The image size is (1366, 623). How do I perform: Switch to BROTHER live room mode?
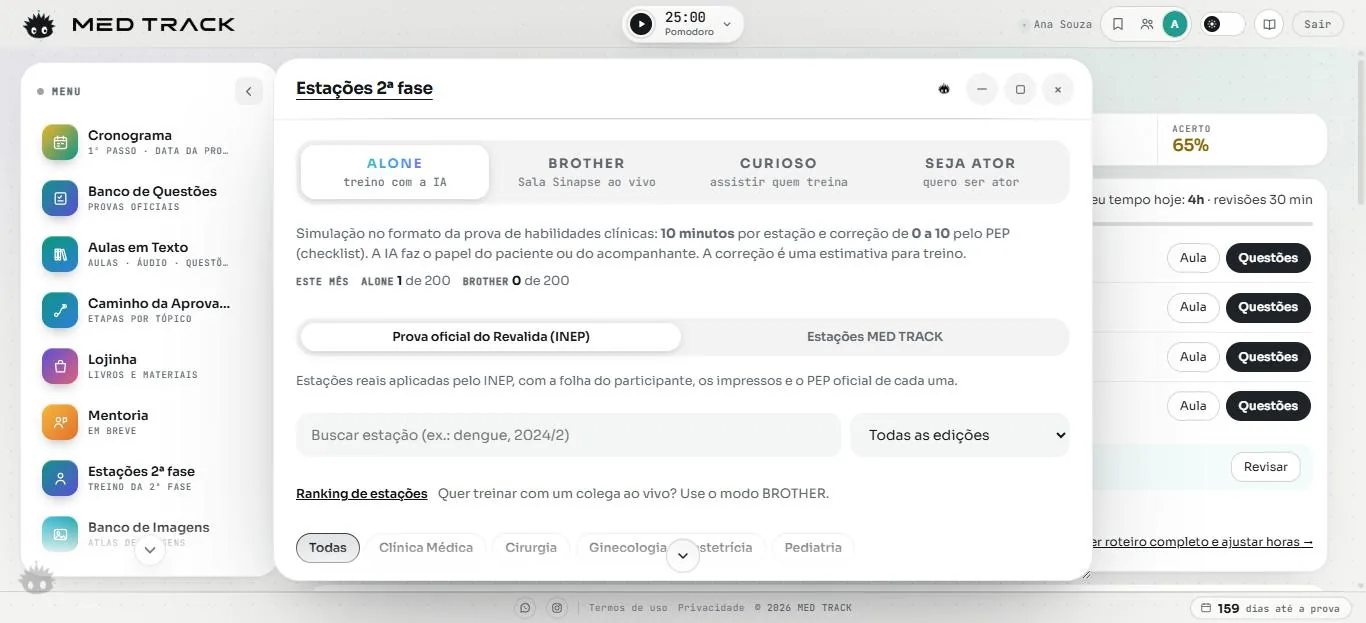586,172
